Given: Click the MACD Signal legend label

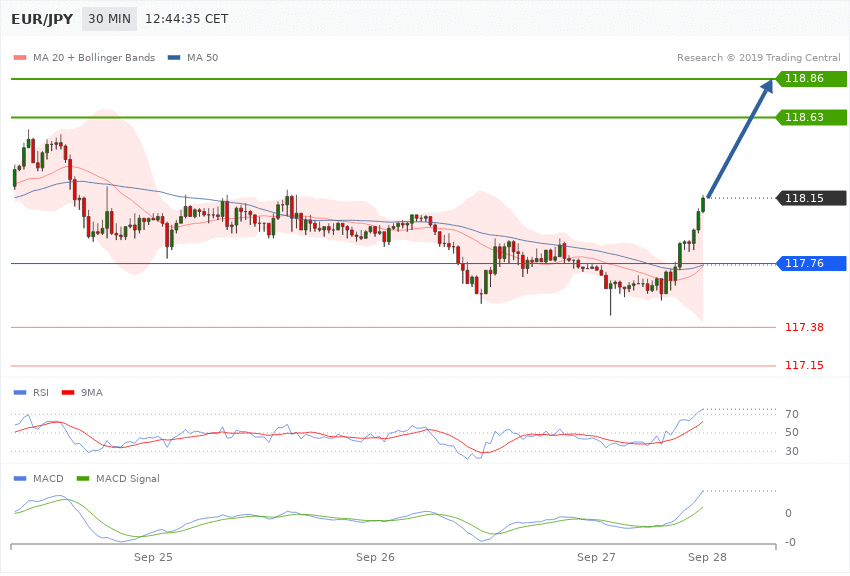Looking at the screenshot, I should 128,479.
